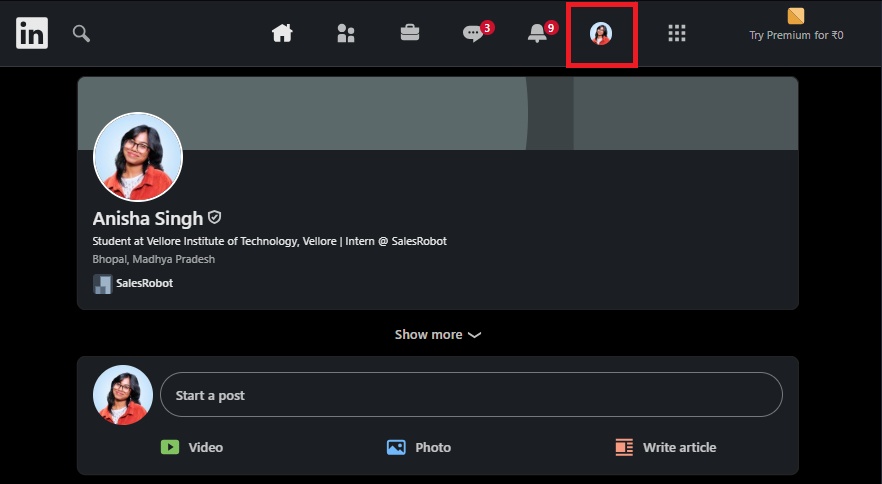Open the LinkedIn logo home link
882x484 pixels.
point(32,33)
